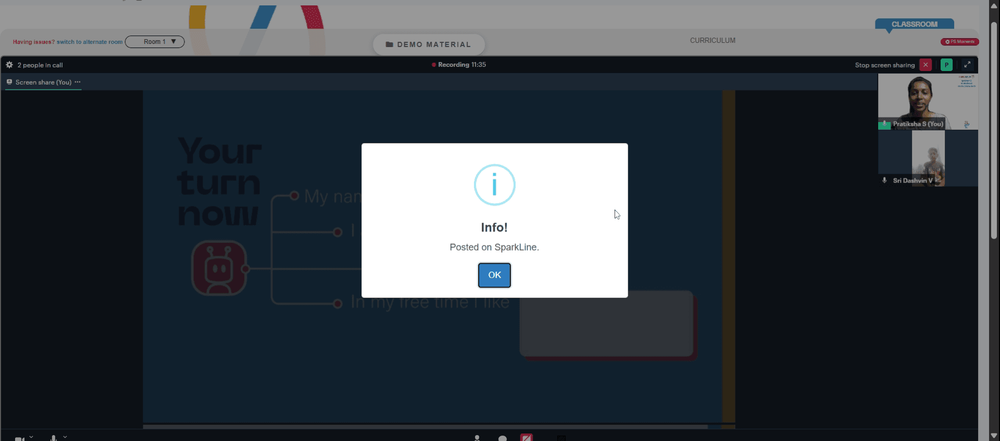Screen dimensions: 1000x441
Task: Expand microphone options chevron
Action: pos(65,437)
